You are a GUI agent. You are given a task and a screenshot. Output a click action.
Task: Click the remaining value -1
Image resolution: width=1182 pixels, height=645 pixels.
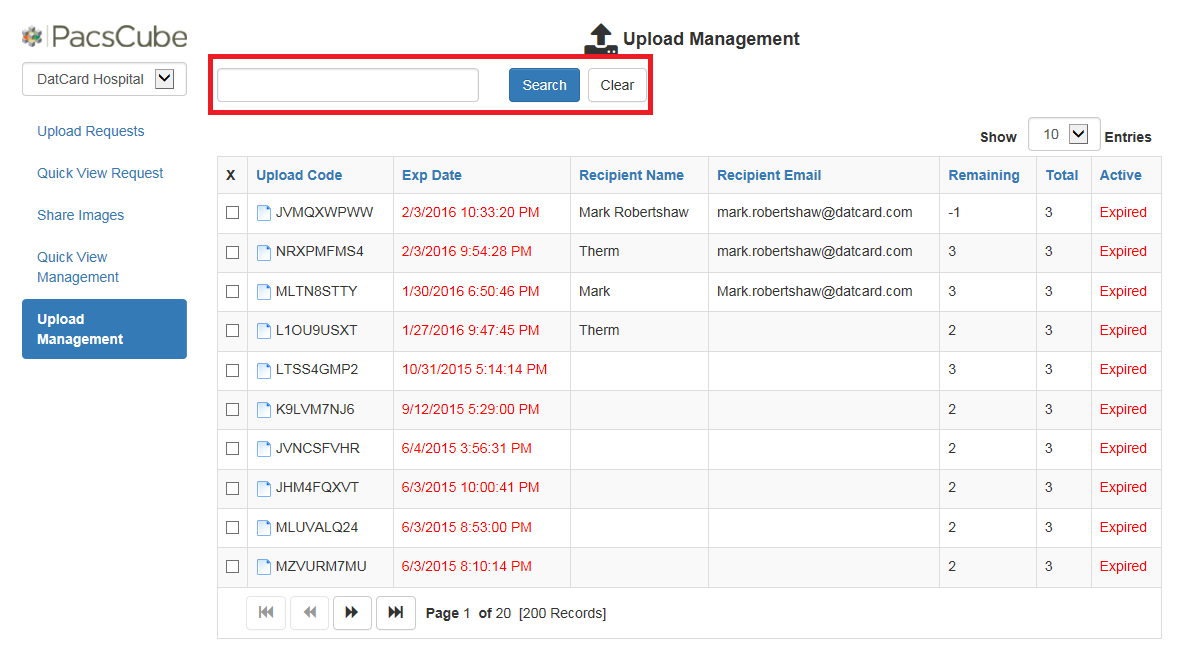[x=954, y=212]
